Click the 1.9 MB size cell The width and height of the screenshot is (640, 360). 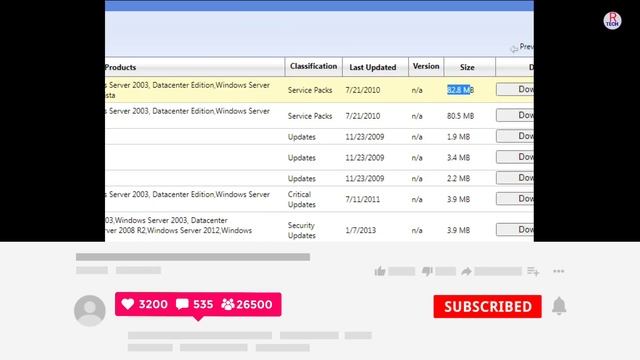[458, 137]
